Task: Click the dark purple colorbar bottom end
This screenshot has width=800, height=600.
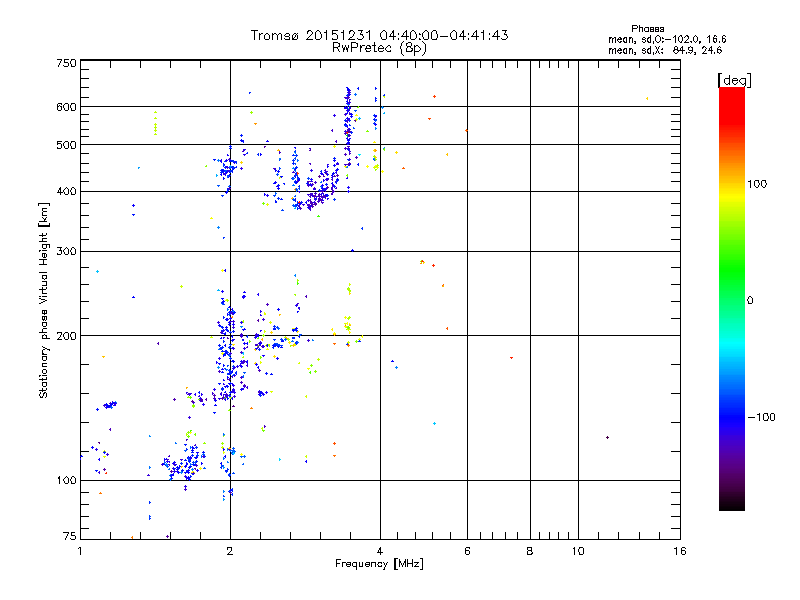Action: (732, 497)
